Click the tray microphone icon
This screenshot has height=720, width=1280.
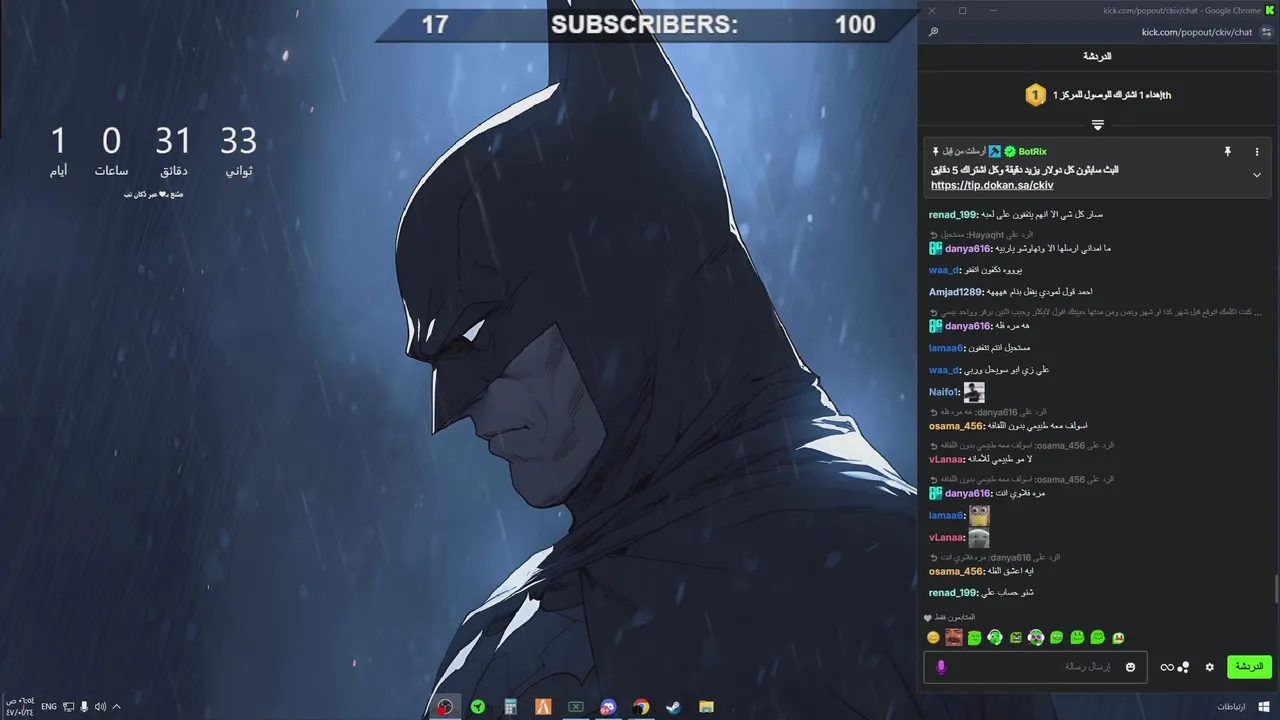pos(84,707)
